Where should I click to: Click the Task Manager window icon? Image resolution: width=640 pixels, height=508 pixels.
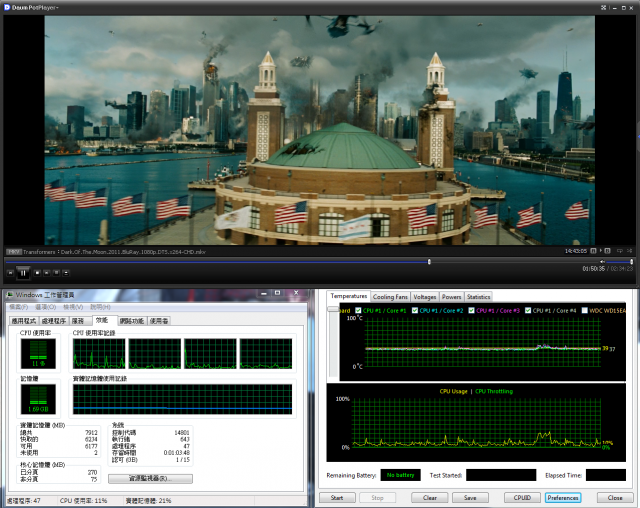pyautogui.click(x=9, y=294)
